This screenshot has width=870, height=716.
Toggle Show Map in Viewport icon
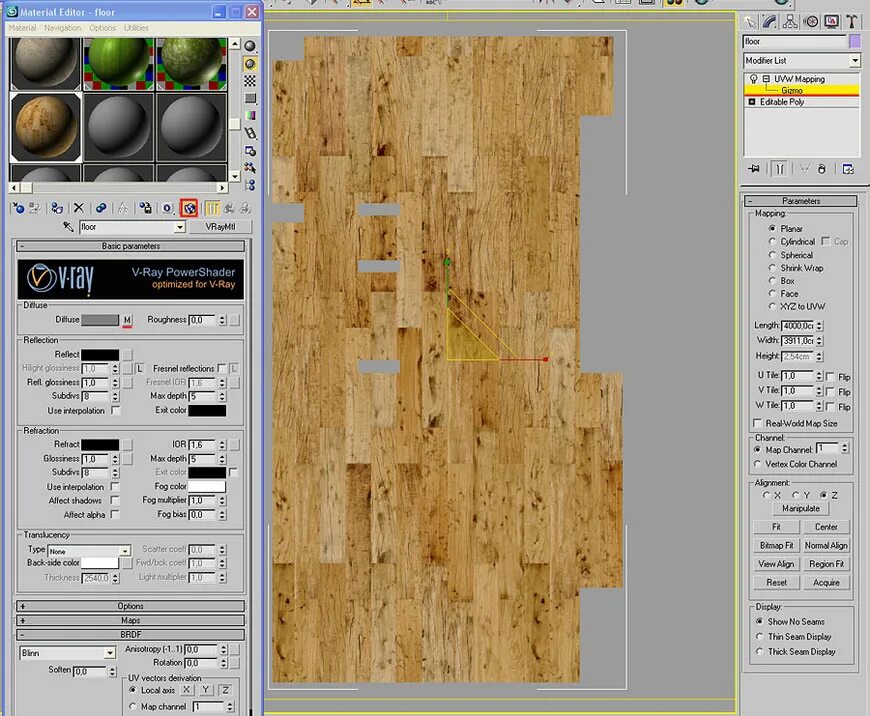[189, 208]
